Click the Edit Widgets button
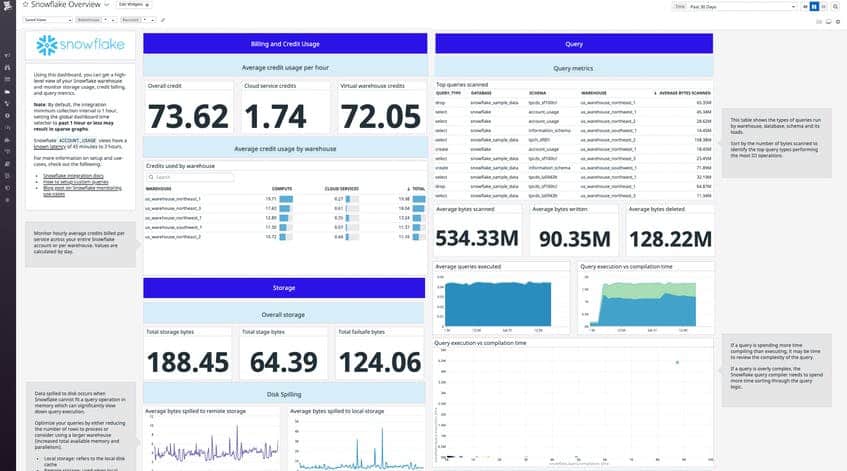Image resolution: width=847 pixels, height=471 pixels. tap(133, 4)
